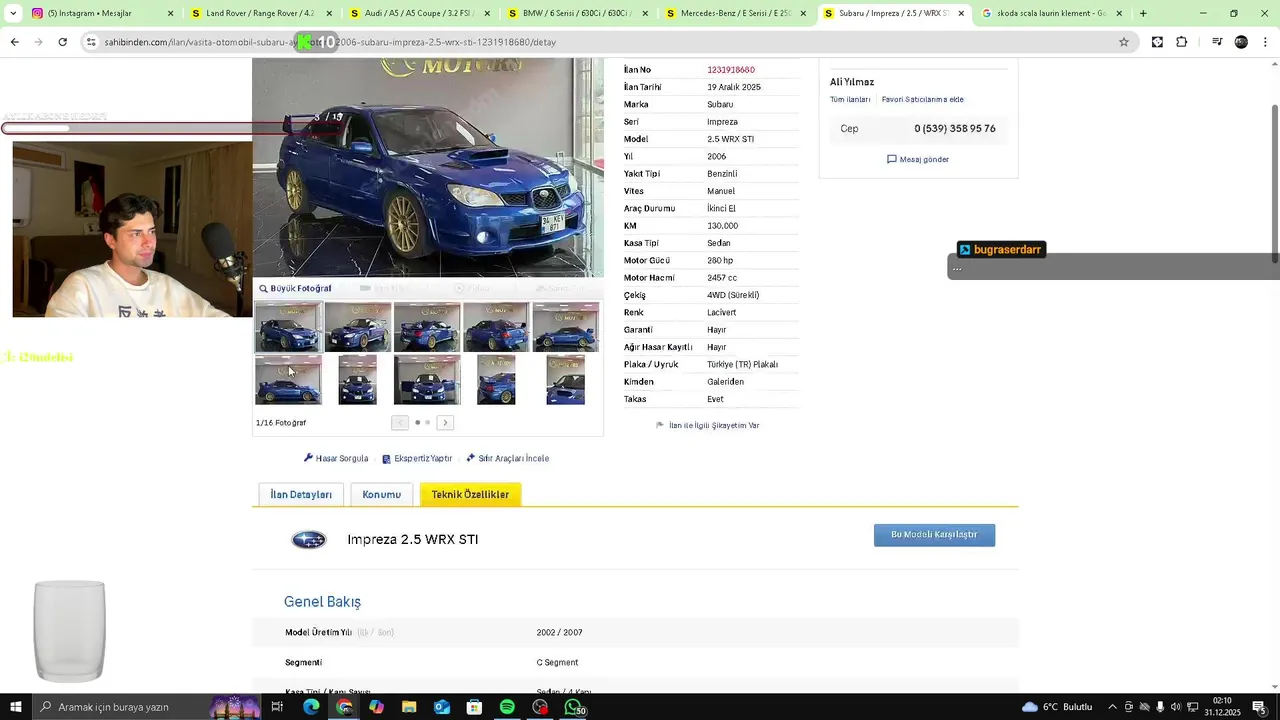The image size is (1280, 720).
Task: Open Microsoft Store from the taskbar
Action: [475, 707]
